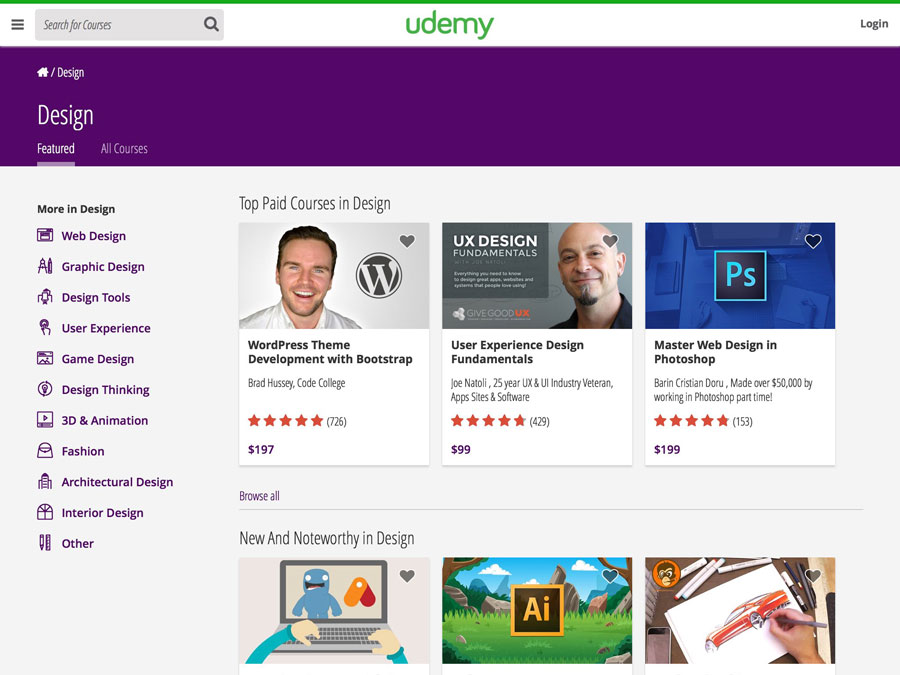
Task: Open the Architectural Design category link
Action: (x=117, y=482)
